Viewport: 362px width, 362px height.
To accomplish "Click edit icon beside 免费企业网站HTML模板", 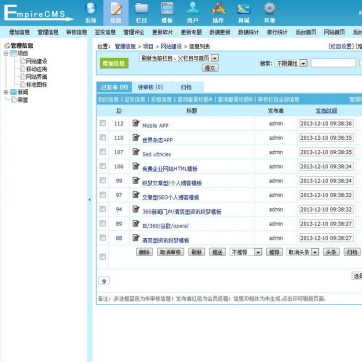I will [136, 166].
